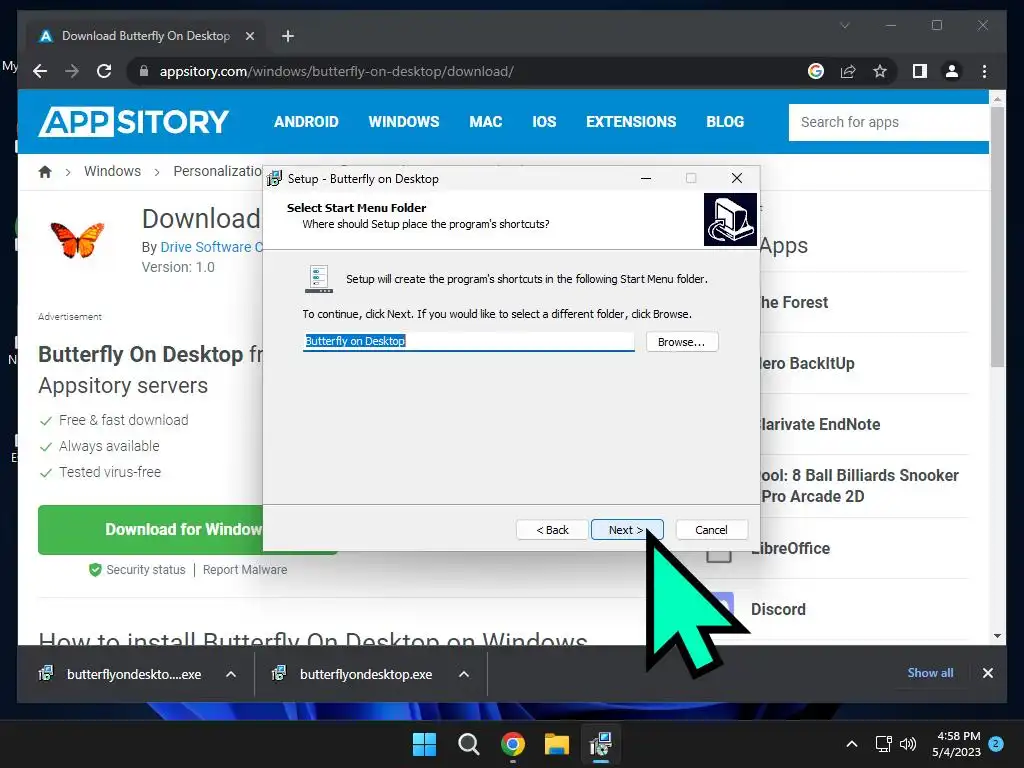The image size is (1024, 768).
Task: Open the IOS nav menu
Action: point(544,121)
